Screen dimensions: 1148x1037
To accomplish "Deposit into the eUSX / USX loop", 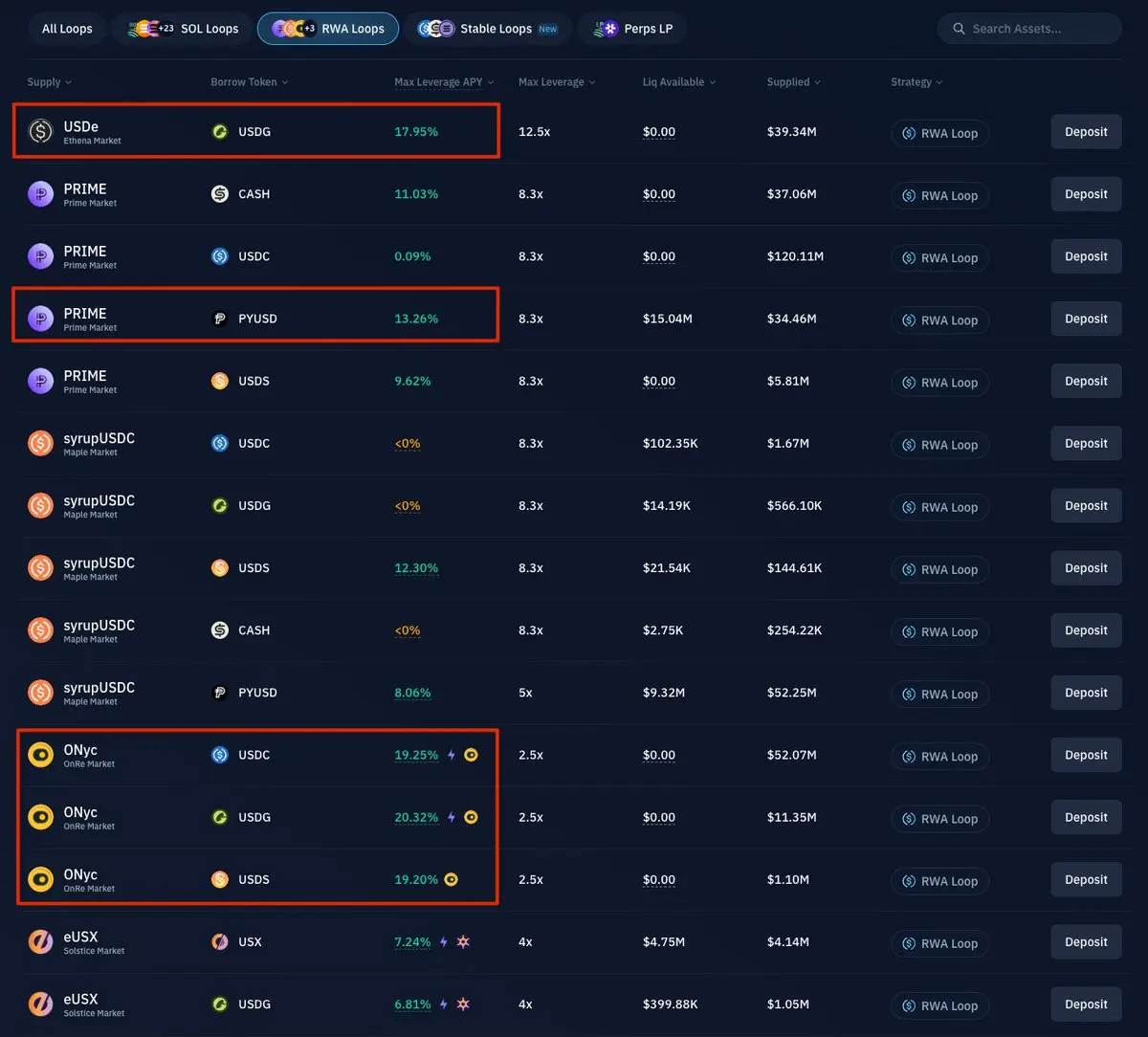I will (1086, 941).
